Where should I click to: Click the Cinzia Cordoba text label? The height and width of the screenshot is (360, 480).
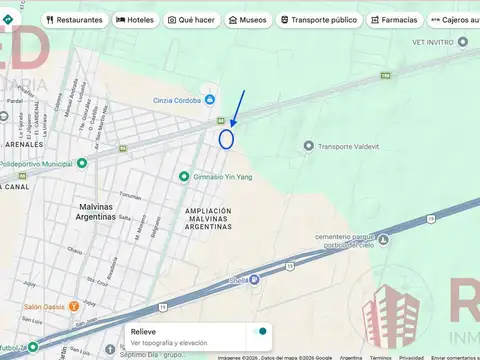tap(177, 100)
